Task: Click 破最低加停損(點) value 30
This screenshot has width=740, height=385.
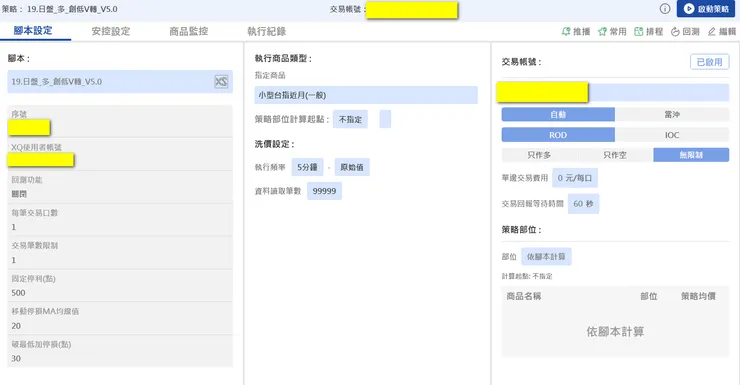Action: pos(16,359)
